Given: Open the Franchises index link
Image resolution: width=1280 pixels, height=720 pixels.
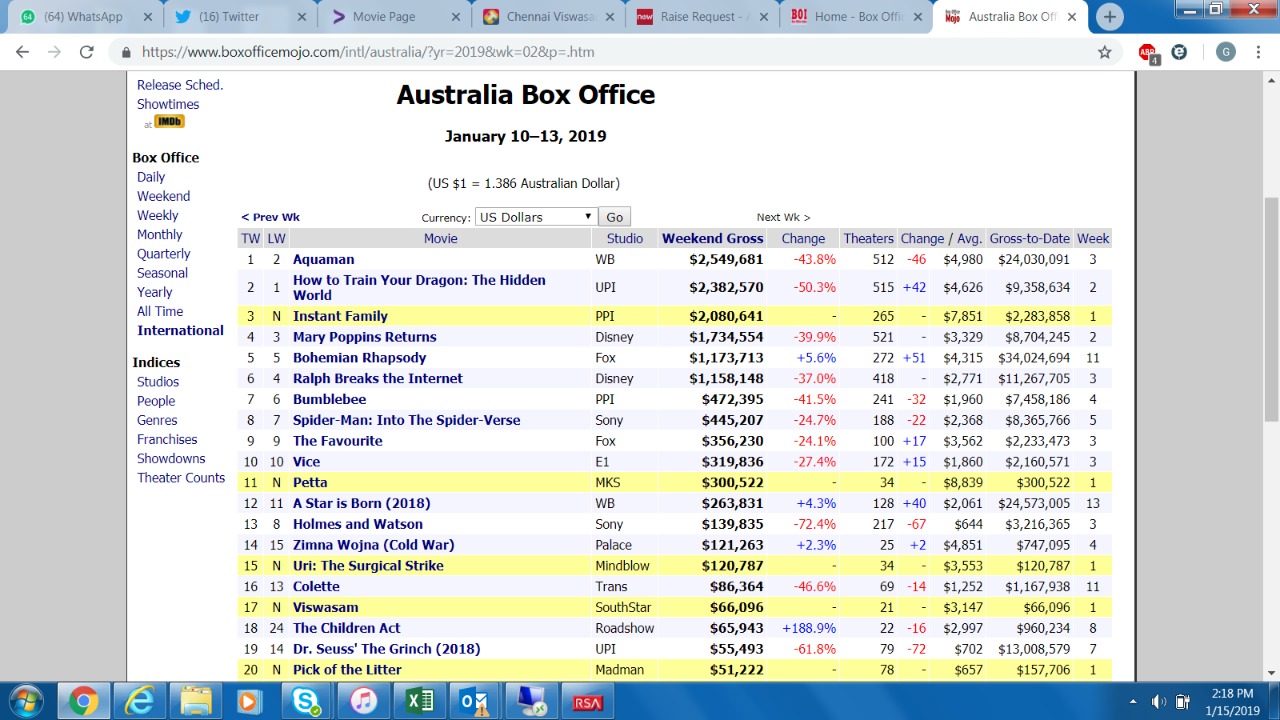Looking at the screenshot, I should pos(167,439).
